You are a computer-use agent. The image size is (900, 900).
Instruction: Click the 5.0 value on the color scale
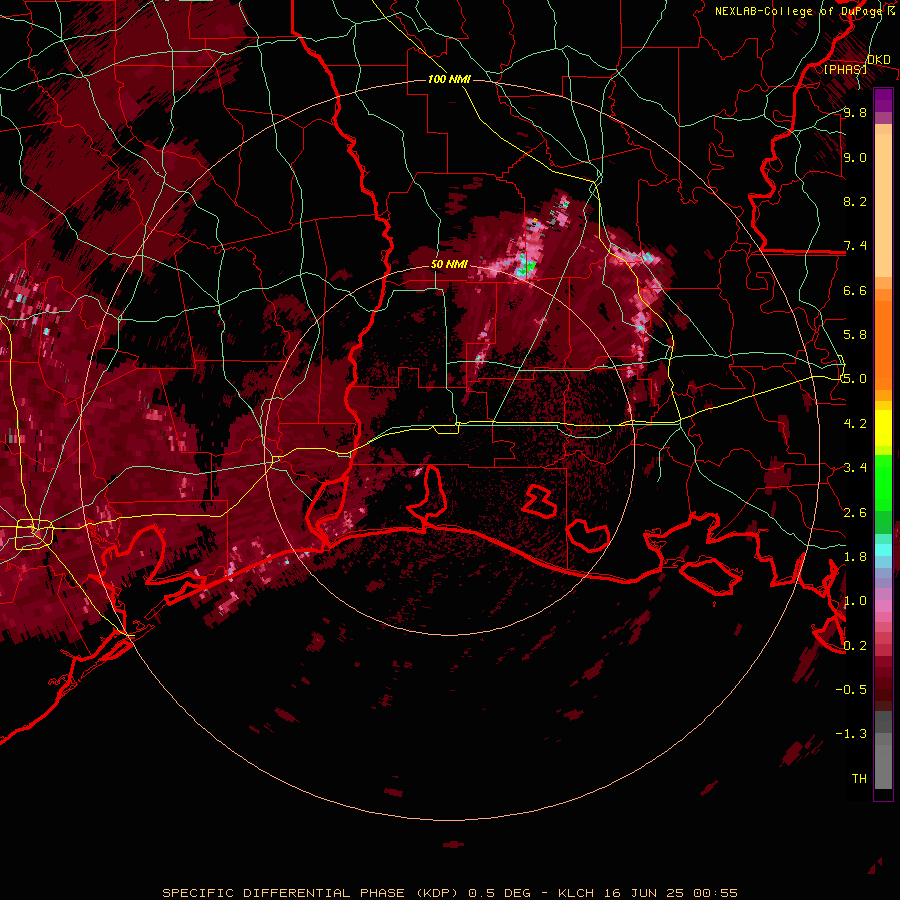(855, 379)
